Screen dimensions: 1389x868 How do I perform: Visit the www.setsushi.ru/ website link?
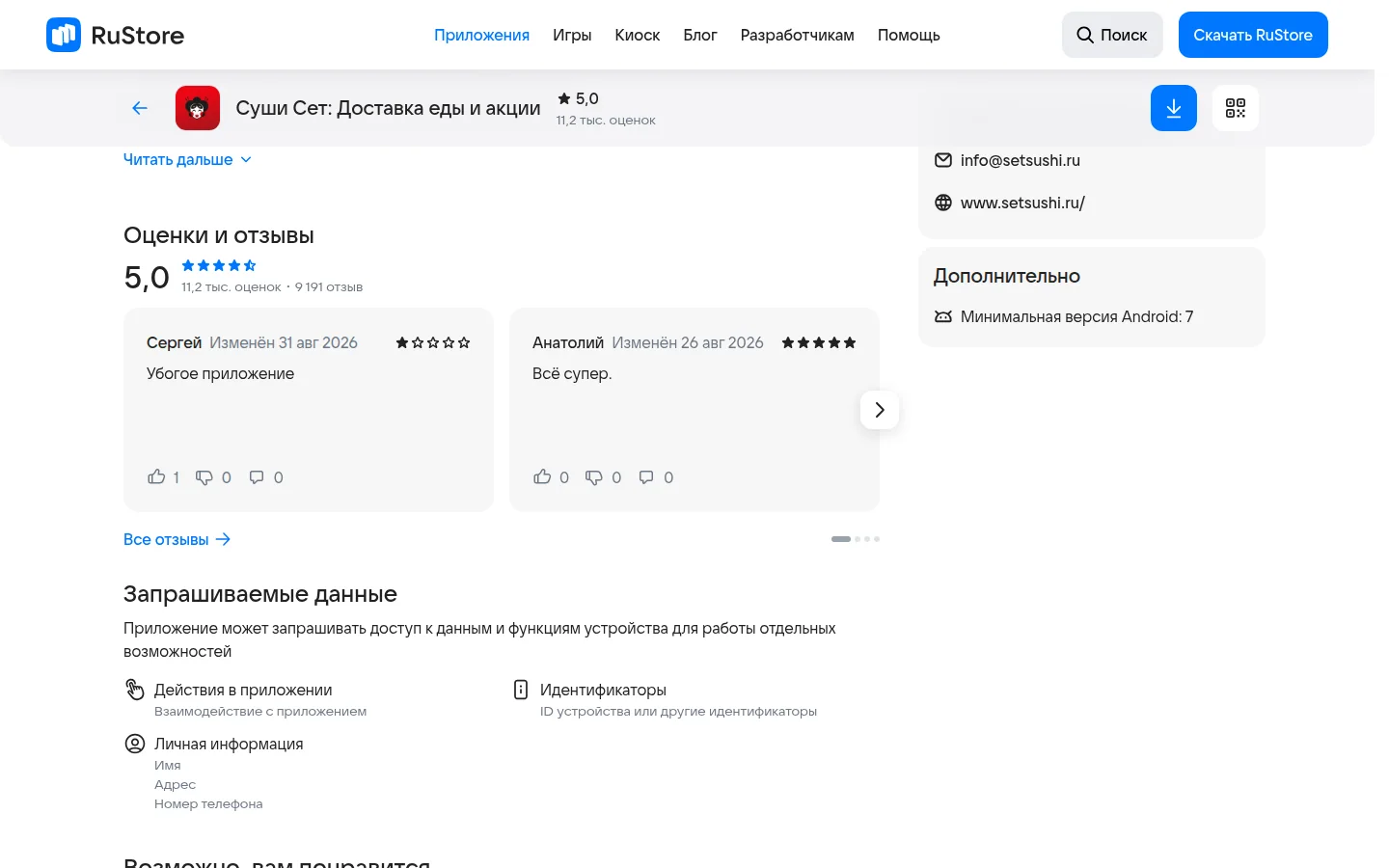(1022, 203)
